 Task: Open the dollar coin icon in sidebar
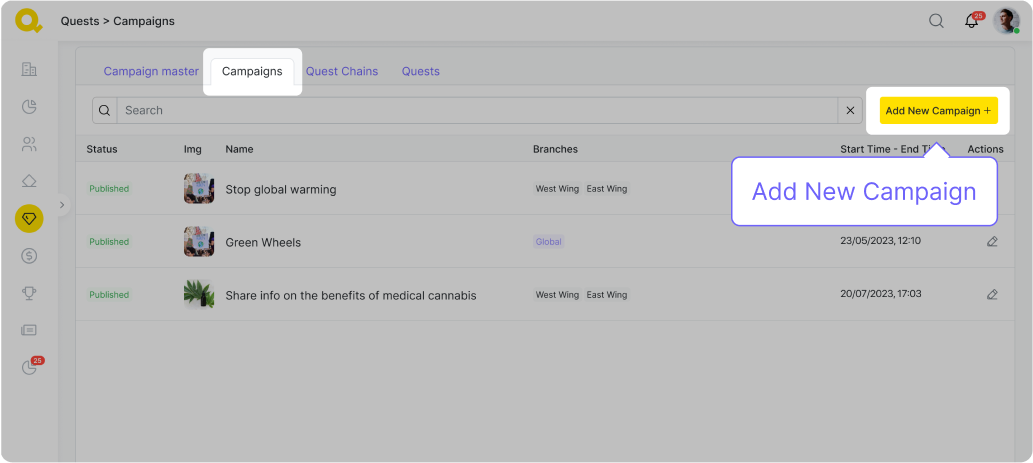click(x=29, y=255)
